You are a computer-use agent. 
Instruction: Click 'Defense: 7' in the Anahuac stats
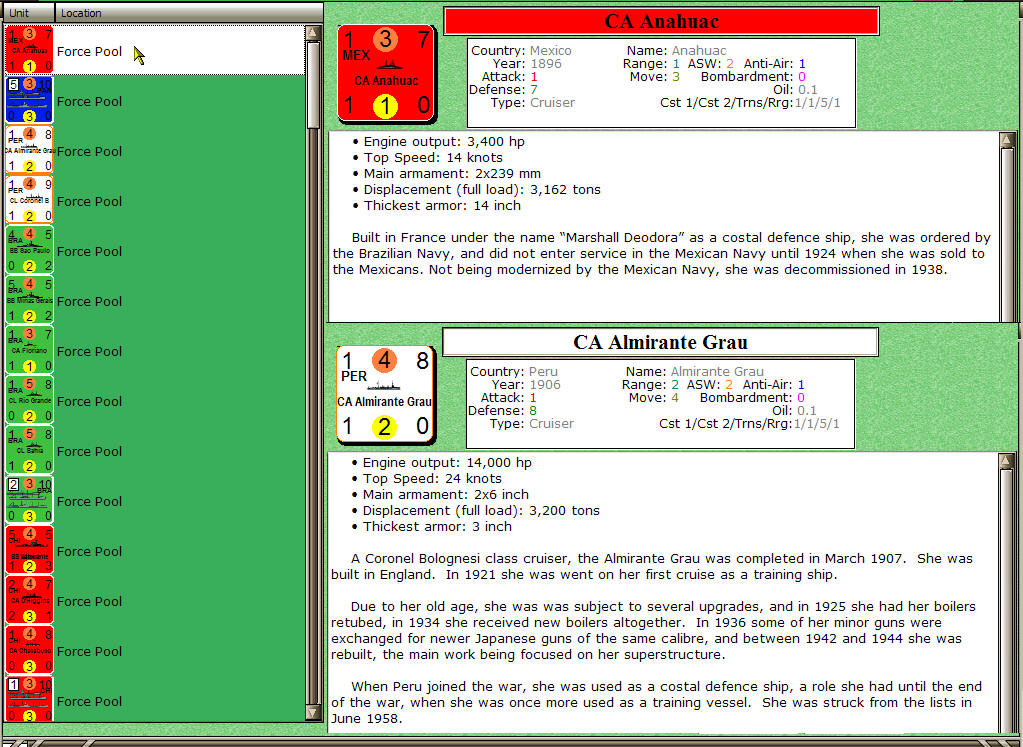503,90
